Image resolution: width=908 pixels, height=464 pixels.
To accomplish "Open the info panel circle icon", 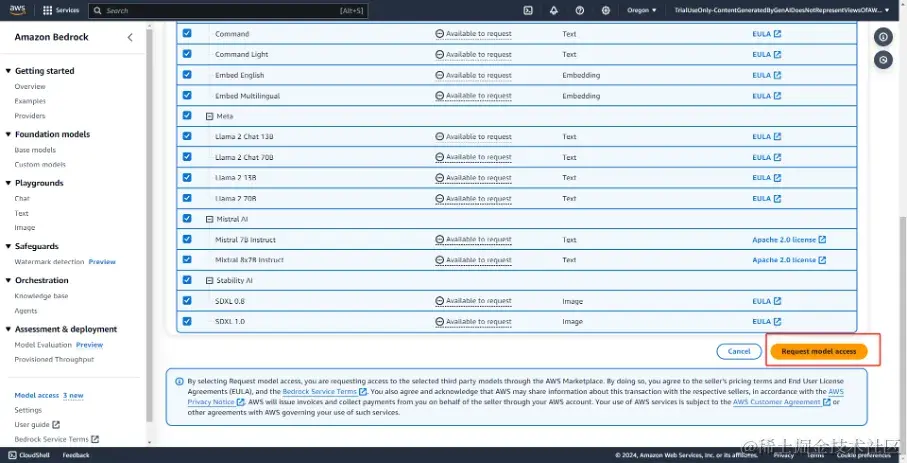I will pyautogui.click(x=883, y=37).
